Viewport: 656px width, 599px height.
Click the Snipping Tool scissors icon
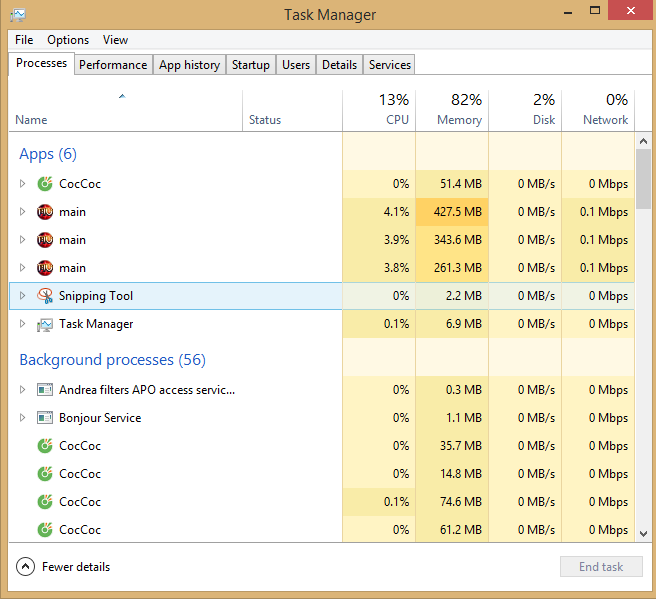(45, 296)
